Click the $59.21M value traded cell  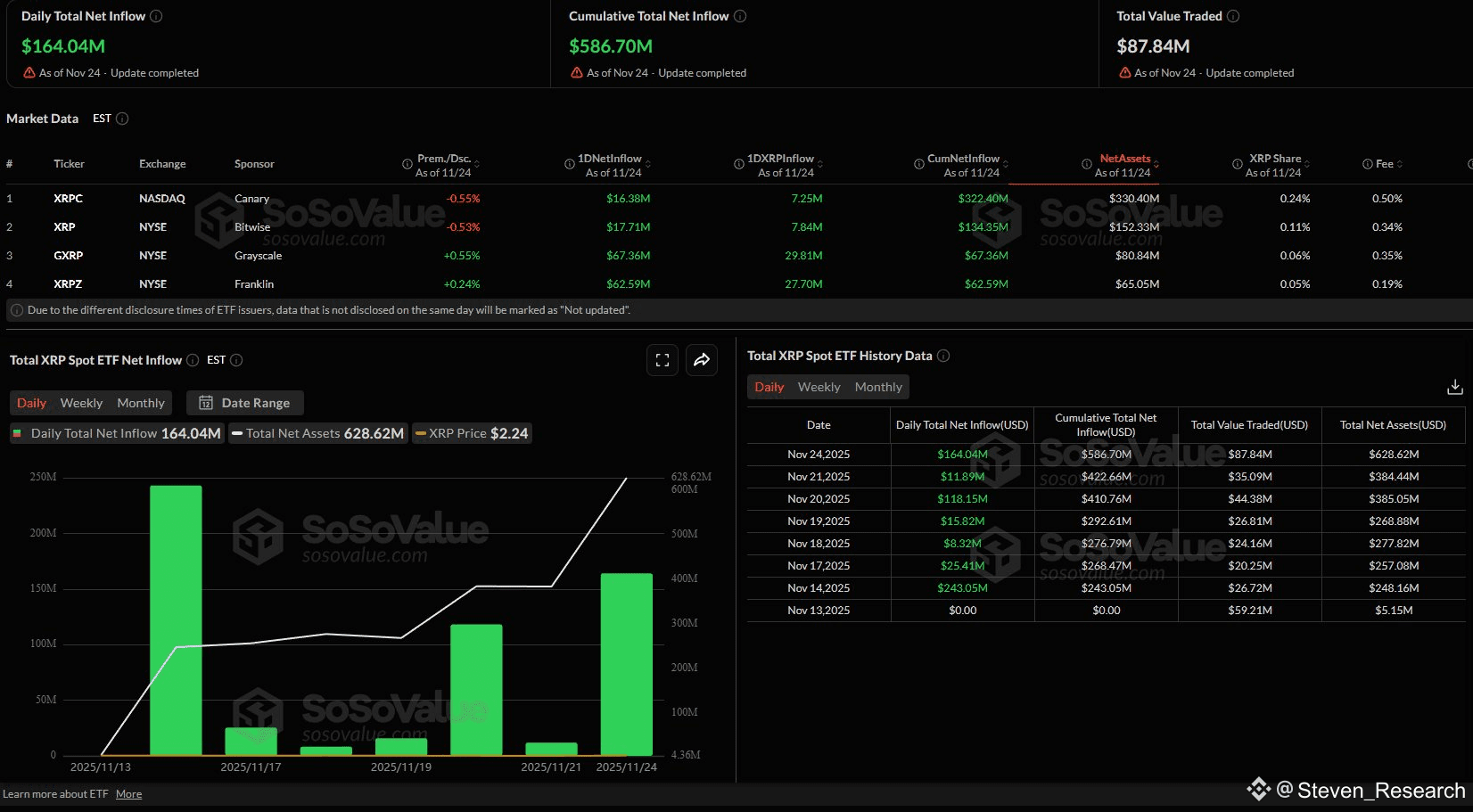coord(1250,611)
